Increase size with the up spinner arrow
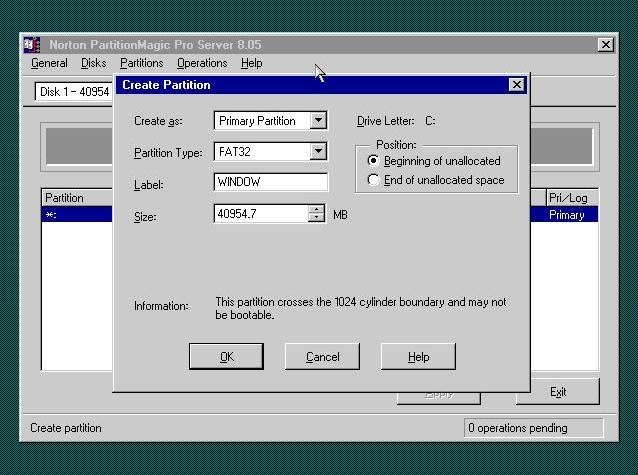 [316, 209]
